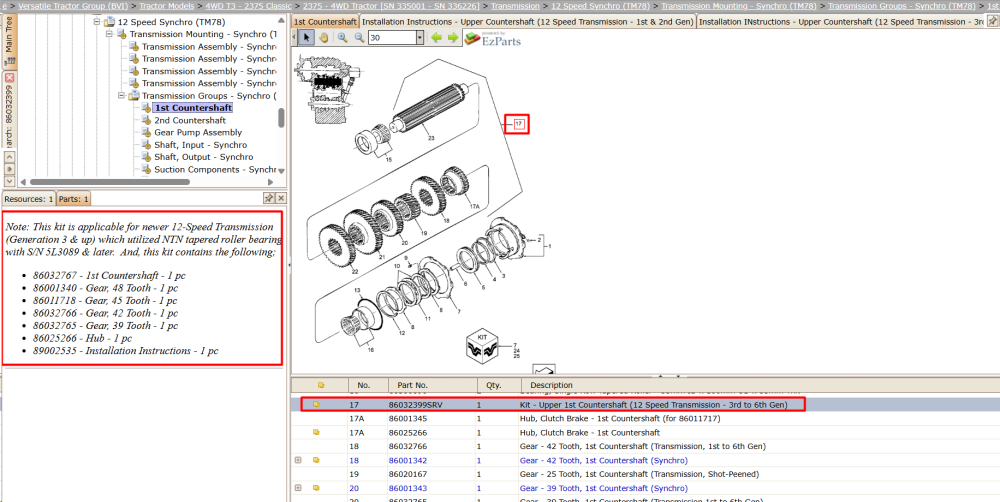Open Versatile Tractor Group (BVI) breadcrumb

coord(73,6)
